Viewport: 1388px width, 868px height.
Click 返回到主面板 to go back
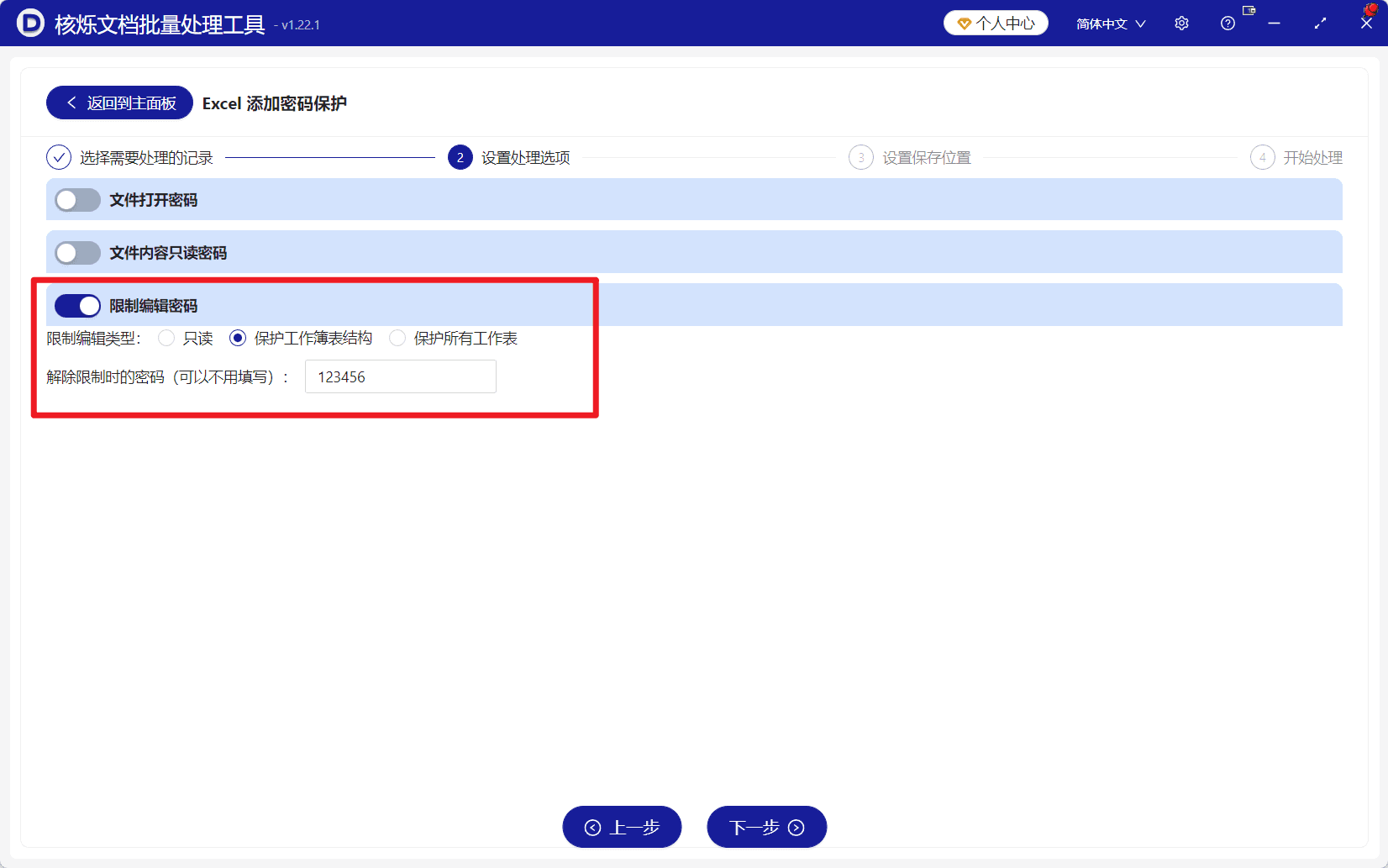[x=118, y=103]
